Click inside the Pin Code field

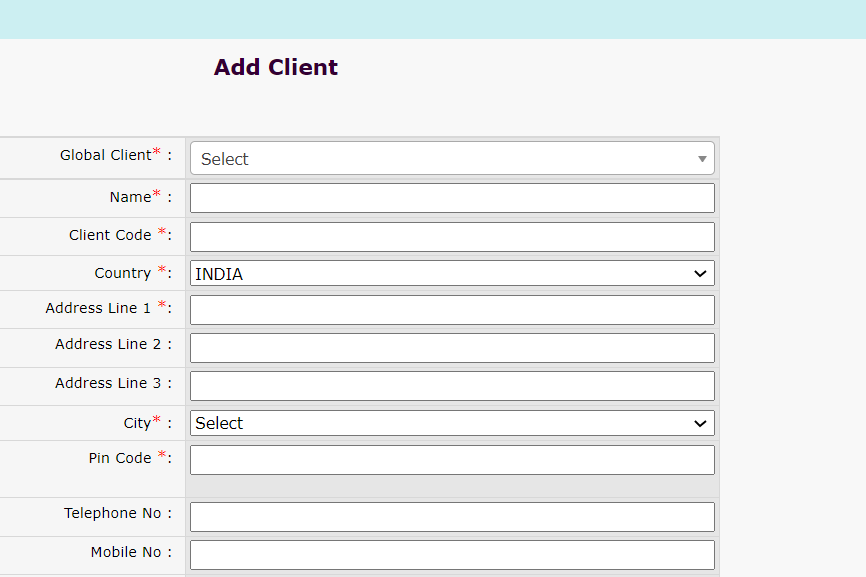[x=452, y=460]
